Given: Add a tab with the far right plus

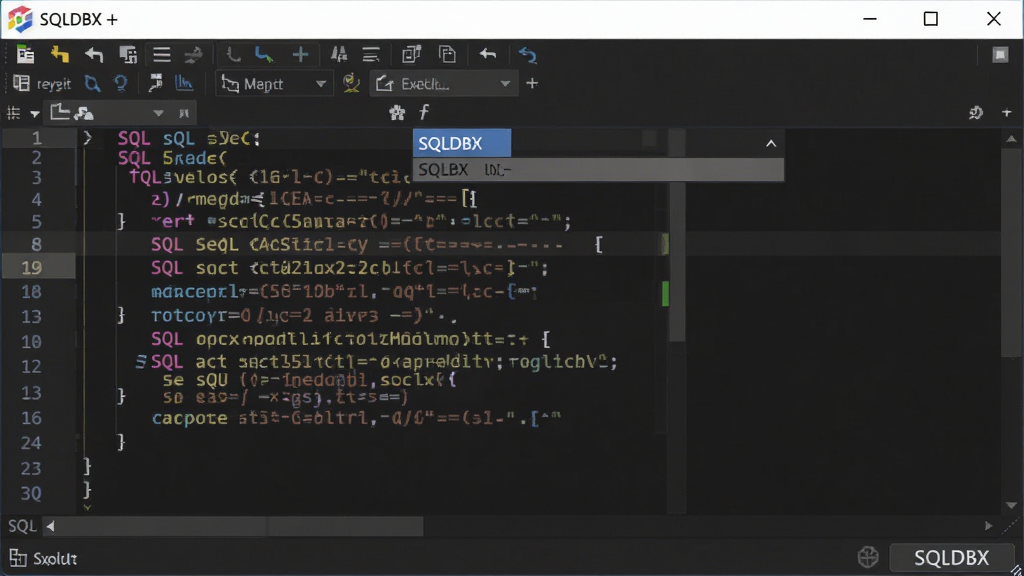Looking at the screenshot, I should point(1006,113).
